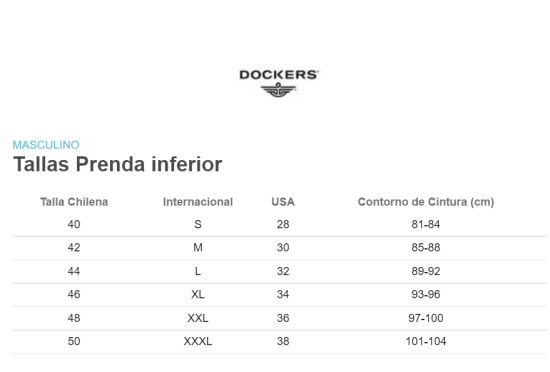Click Chilean size 44 cell

tap(74, 271)
